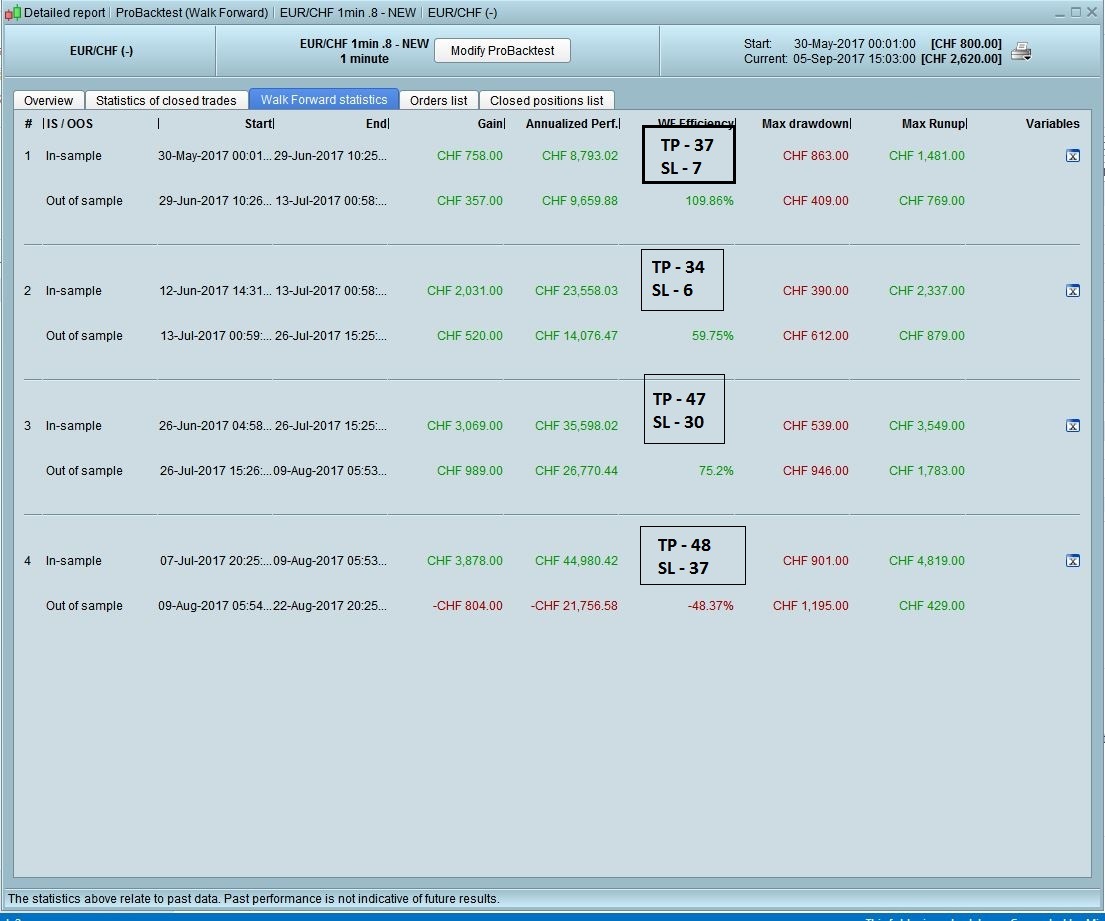Select negative gain -CHF 804.00
The width and height of the screenshot is (1105, 921).
467,606
